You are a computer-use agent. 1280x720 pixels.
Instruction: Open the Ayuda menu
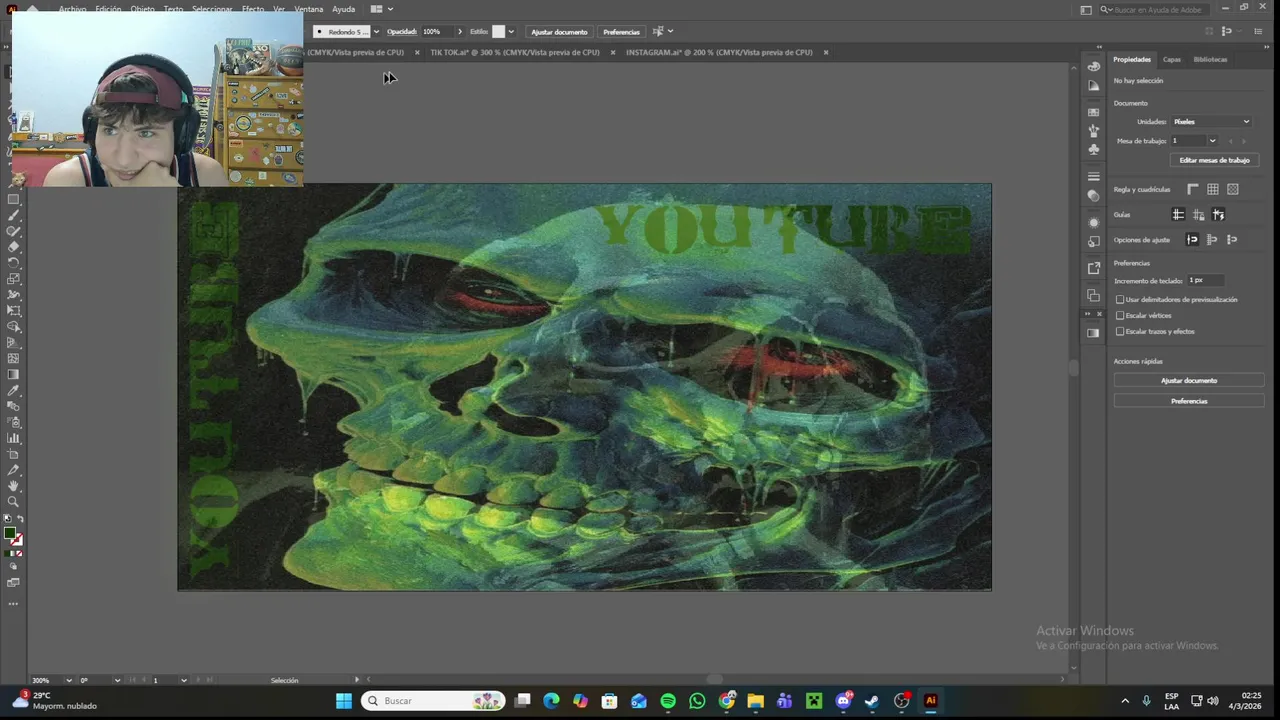pos(343,9)
